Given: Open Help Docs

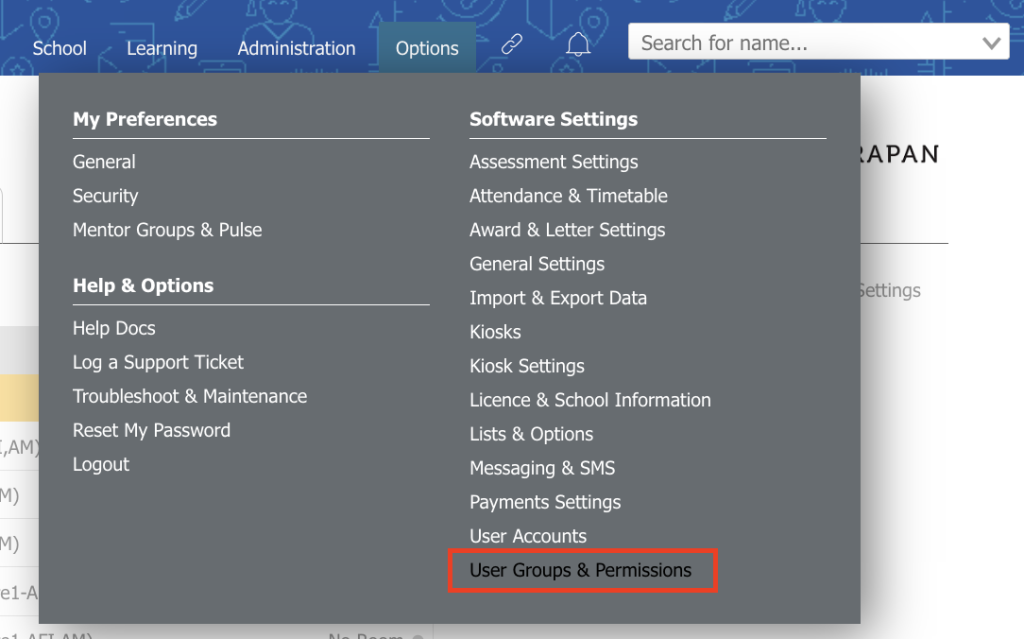Looking at the screenshot, I should pyautogui.click(x=114, y=328).
